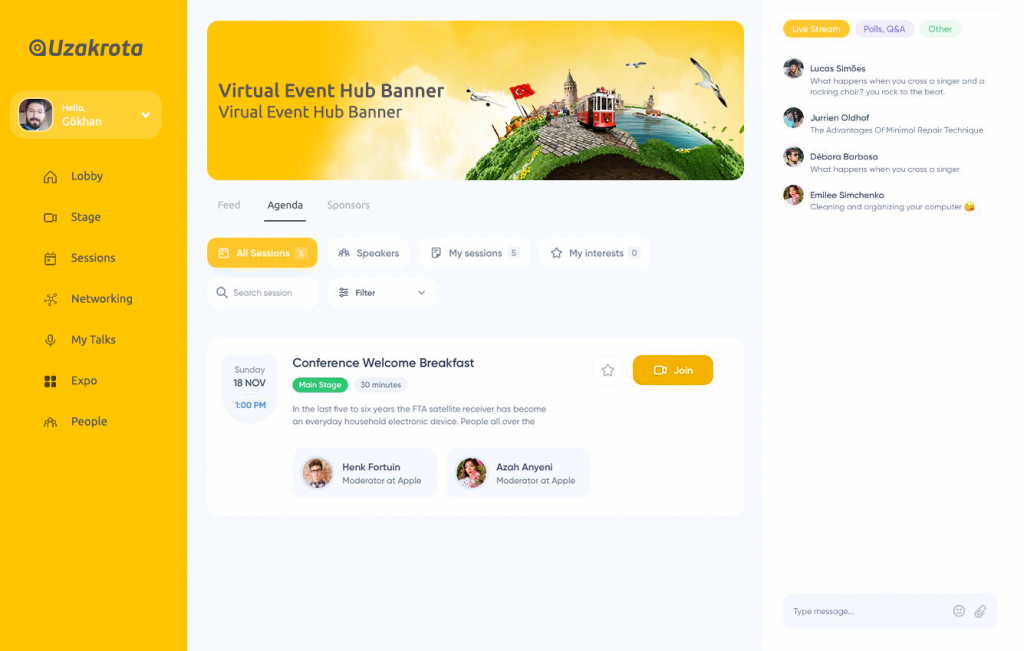
Task: Open the Lobby home icon
Action: [50, 177]
